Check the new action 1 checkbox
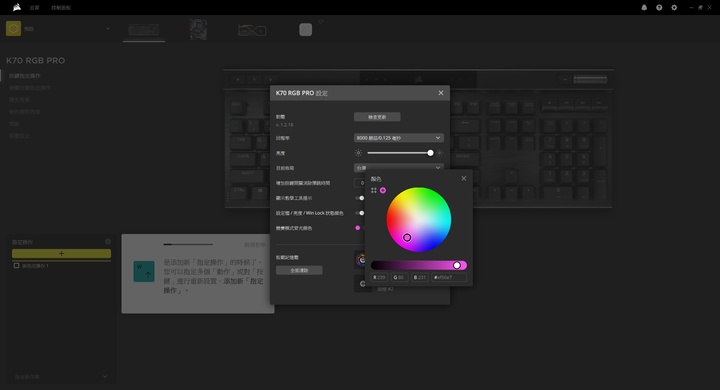Image resolution: width=720 pixels, height=390 pixels. (x=17, y=266)
